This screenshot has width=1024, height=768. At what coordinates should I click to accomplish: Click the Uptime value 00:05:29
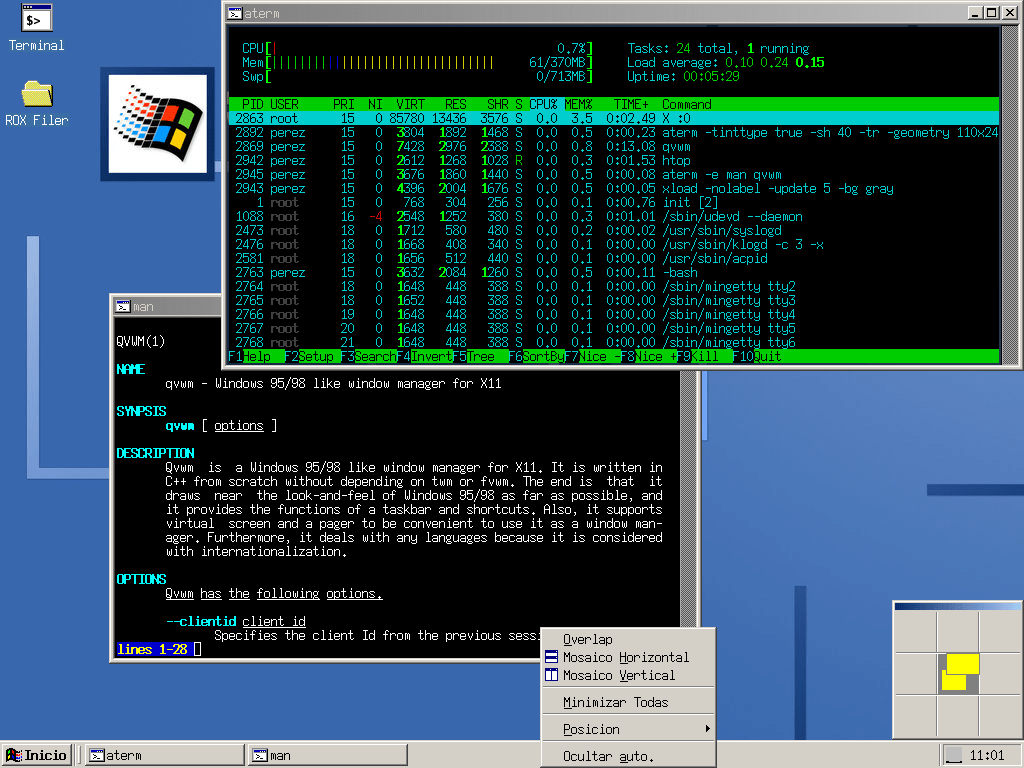[711, 76]
